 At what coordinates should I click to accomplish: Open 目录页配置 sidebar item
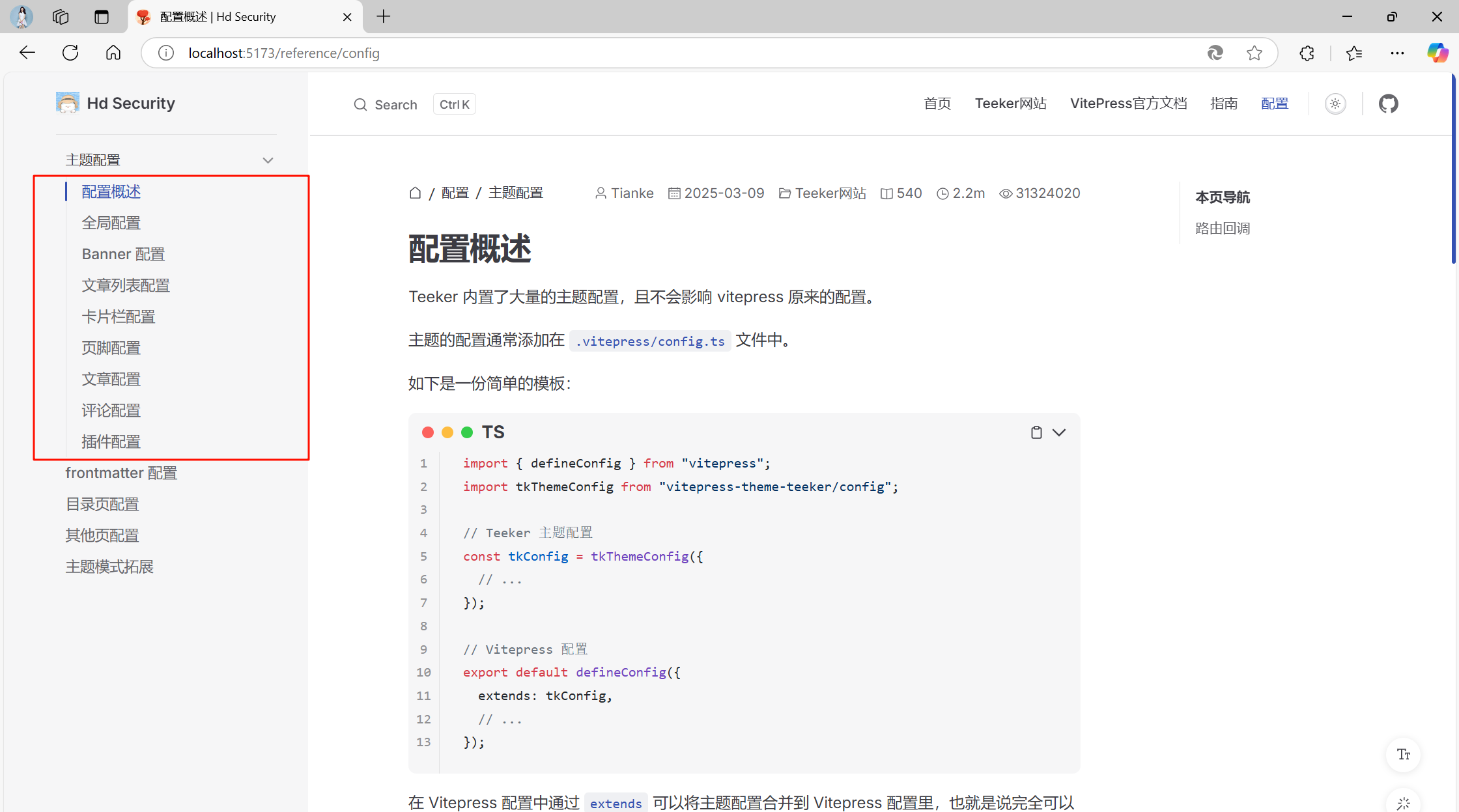click(x=102, y=504)
